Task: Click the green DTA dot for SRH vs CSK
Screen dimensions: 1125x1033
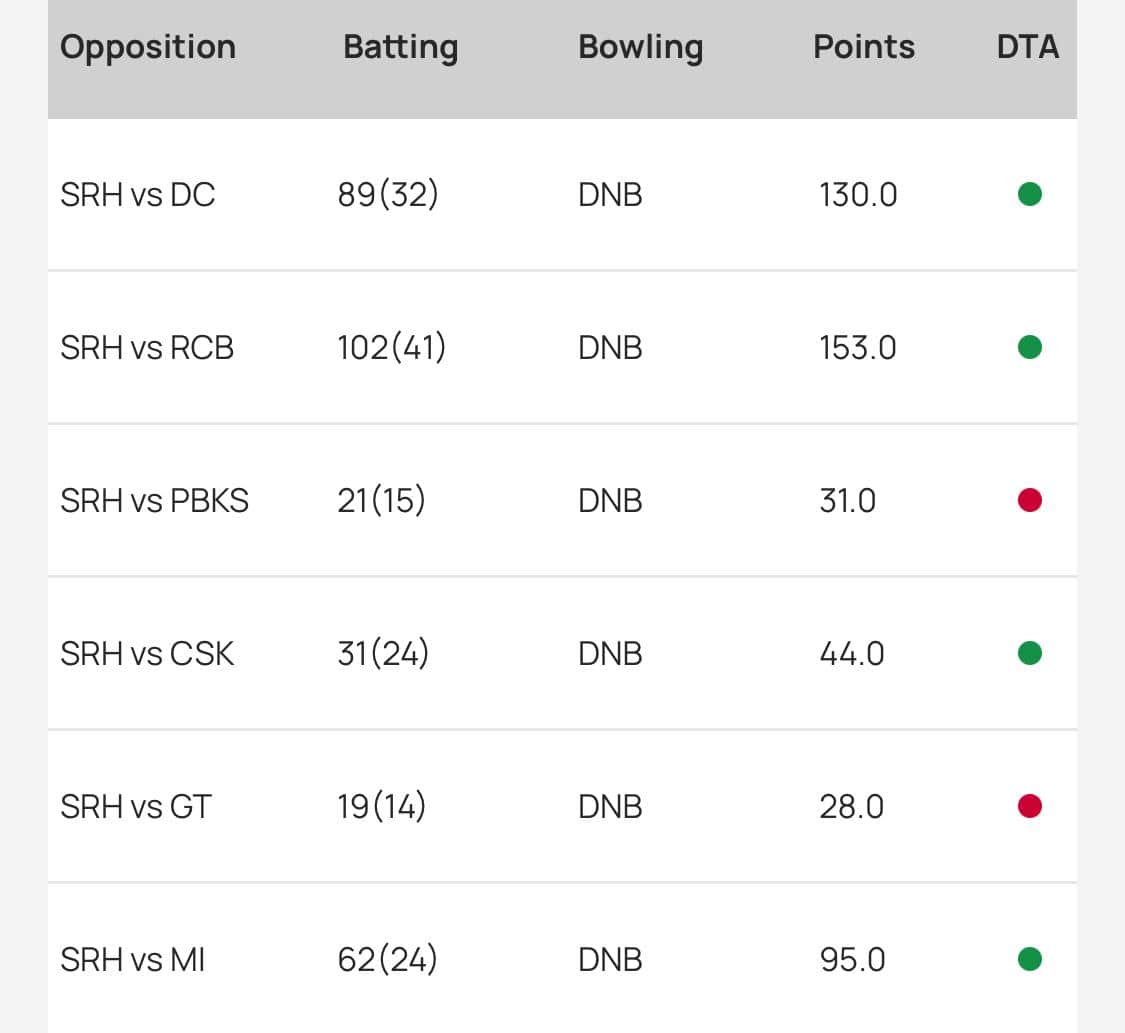Action: (x=1029, y=653)
